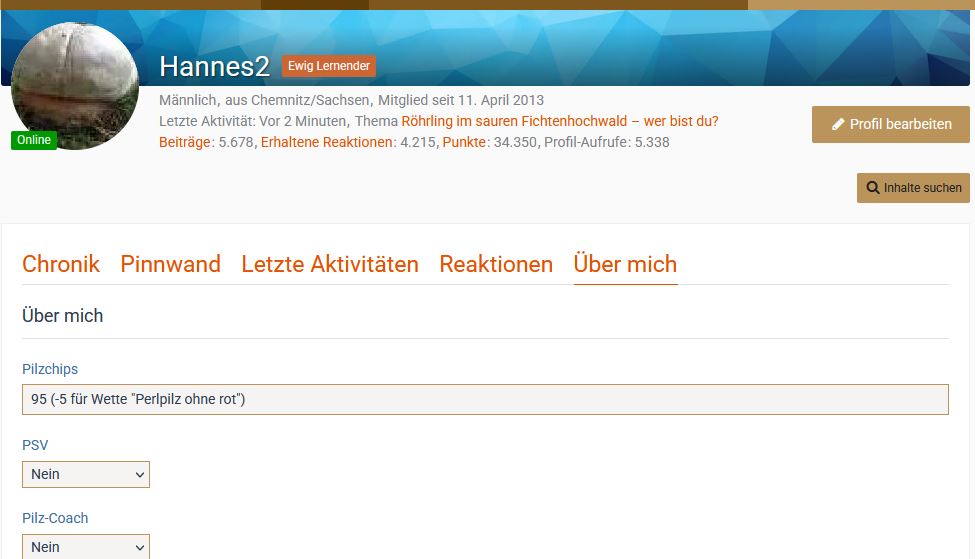This screenshot has height=559, width=975.
Task: Click the Punkte link in profile stats
Action: click(x=464, y=142)
